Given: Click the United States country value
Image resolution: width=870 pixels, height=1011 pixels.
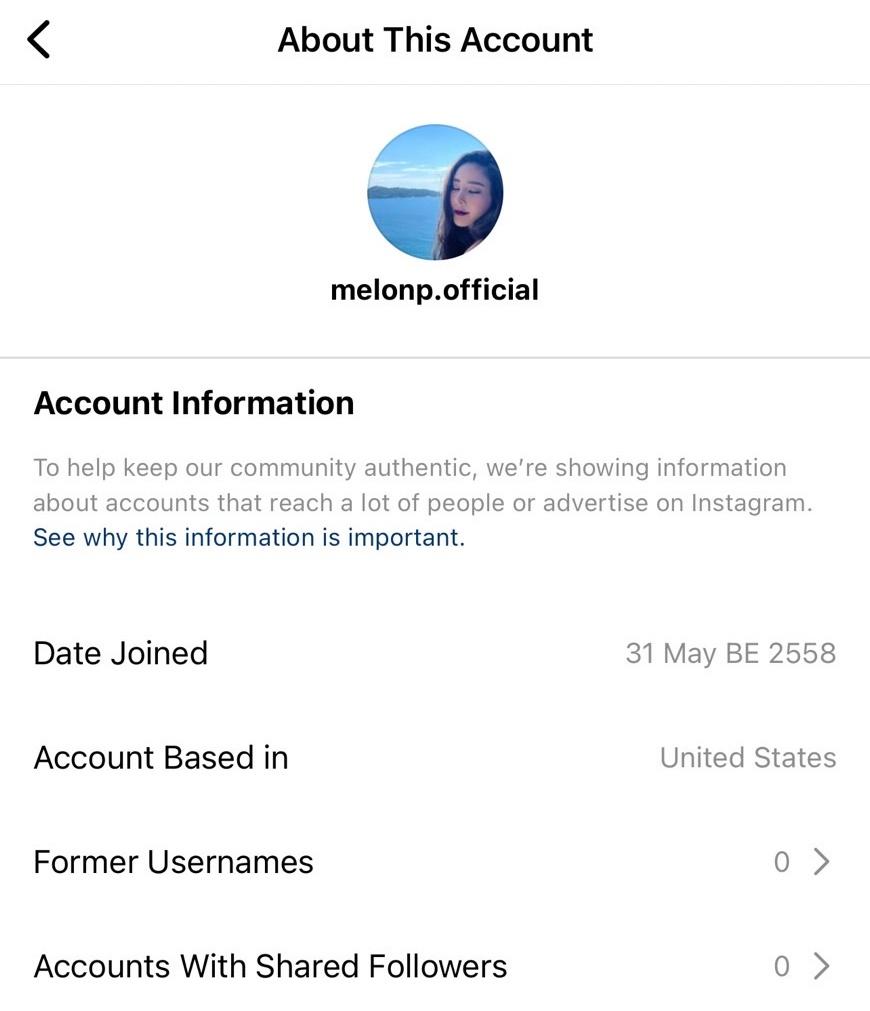Looking at the screenshot, I should point(747,758).
